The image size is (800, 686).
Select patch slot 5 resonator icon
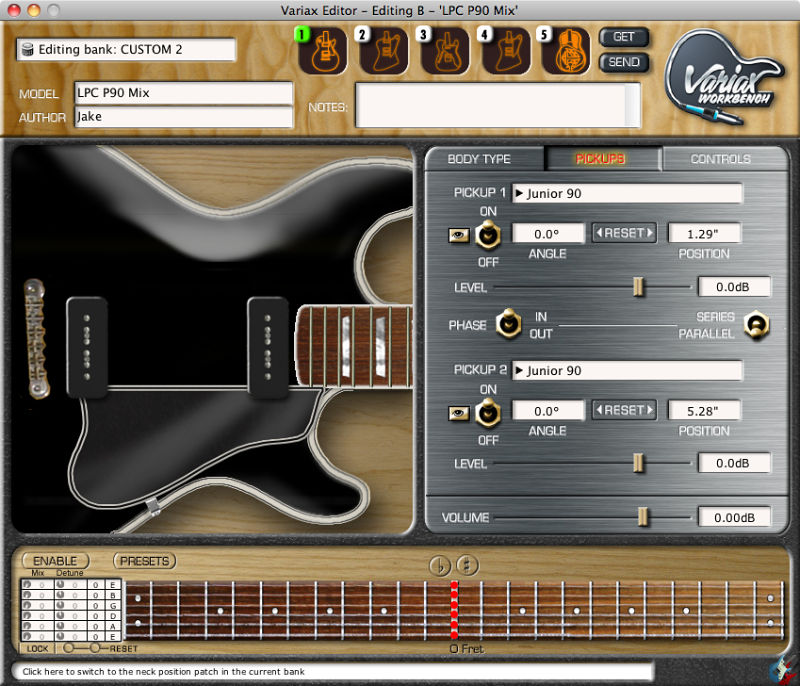565,50
